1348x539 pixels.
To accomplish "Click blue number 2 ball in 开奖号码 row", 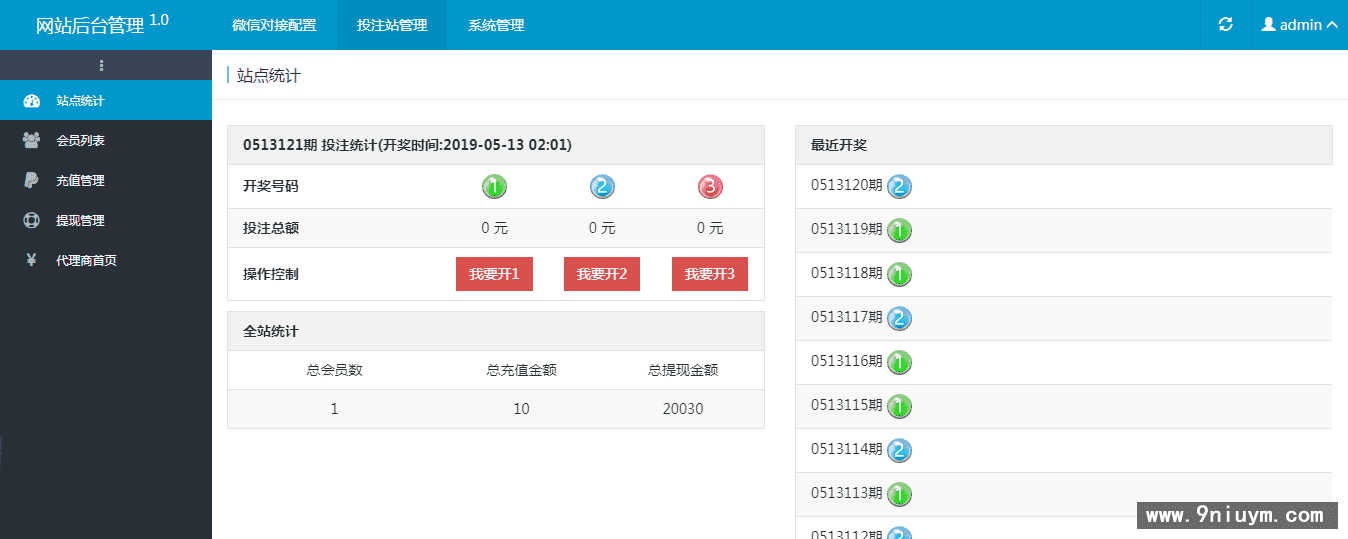I will [602, 186].
